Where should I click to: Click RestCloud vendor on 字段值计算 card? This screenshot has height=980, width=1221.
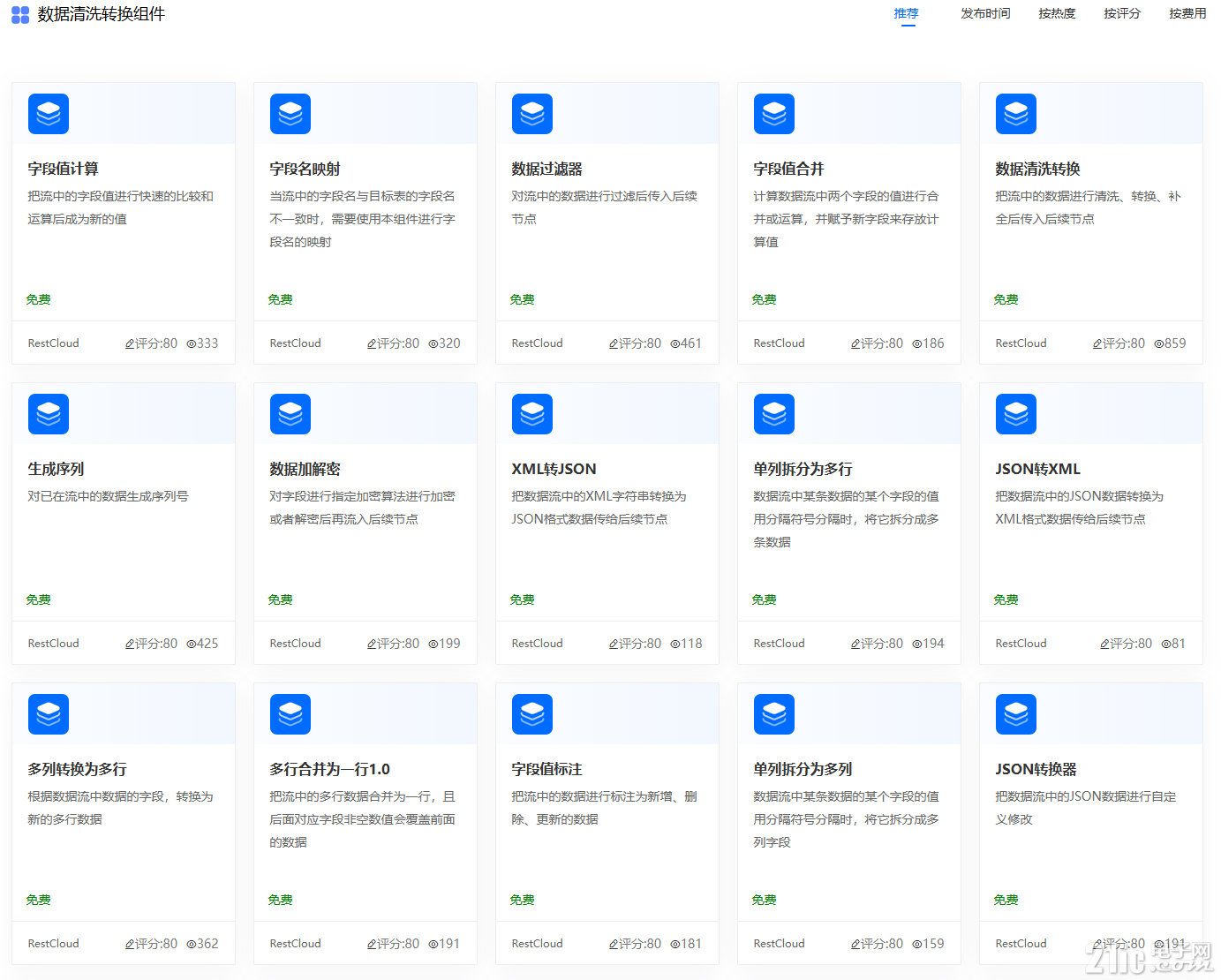point(53,343)
